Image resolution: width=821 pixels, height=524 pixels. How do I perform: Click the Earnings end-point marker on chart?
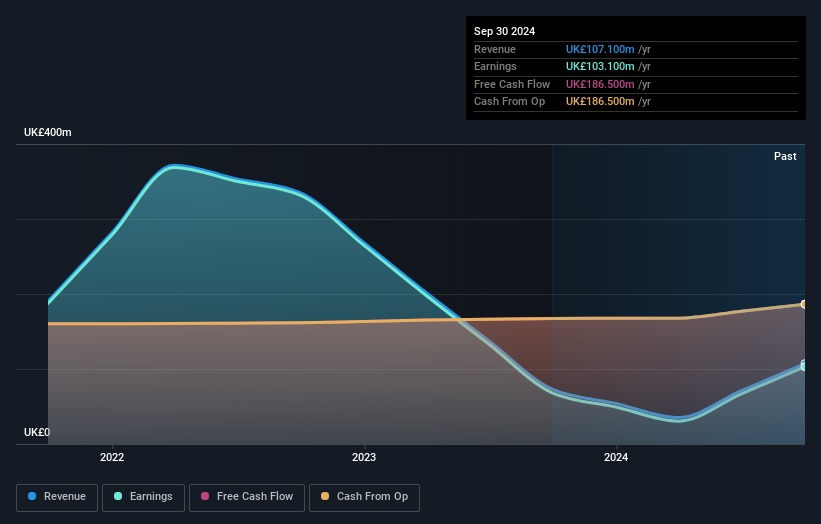tap(804, 367)
